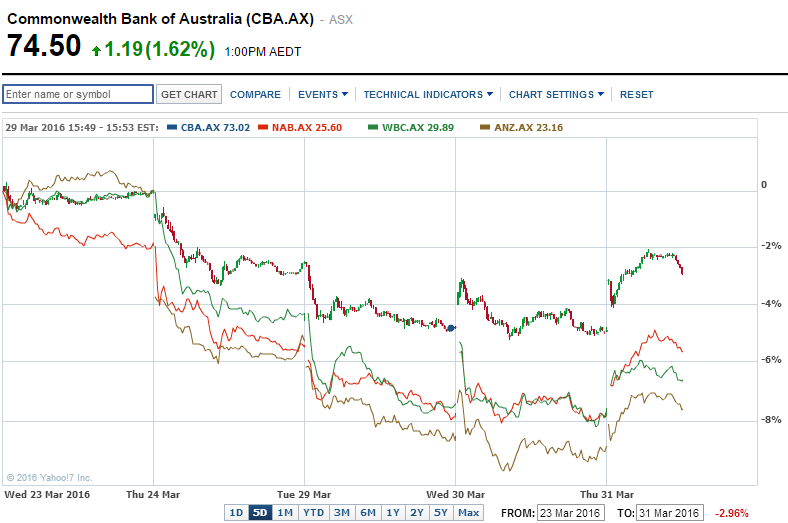Choose the 6M time range
This screenshot has width=788, height=523.
coord(368,513)
